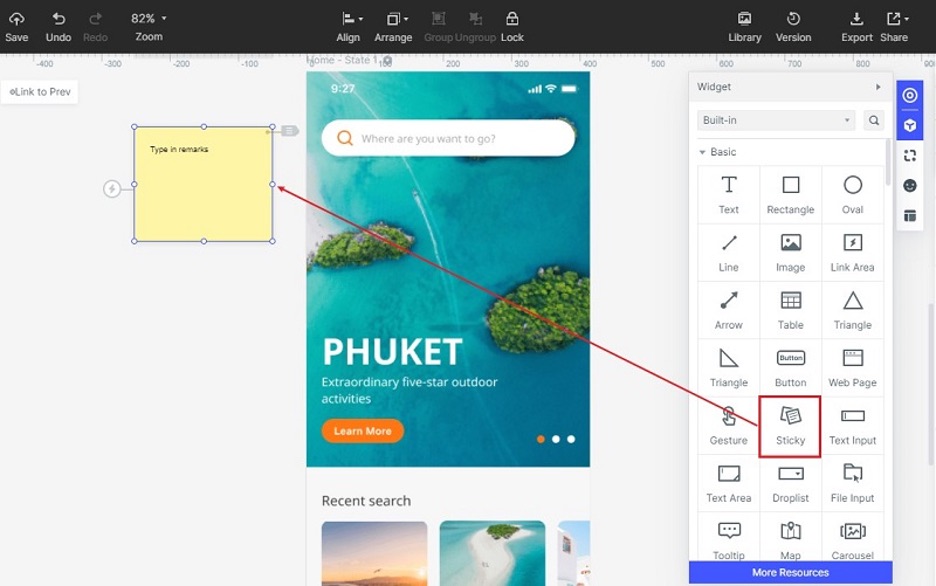Click the Save icon in toolbar
Image resolution: width=936 pixels, height=586 pixels.
[x=16, y=26]
